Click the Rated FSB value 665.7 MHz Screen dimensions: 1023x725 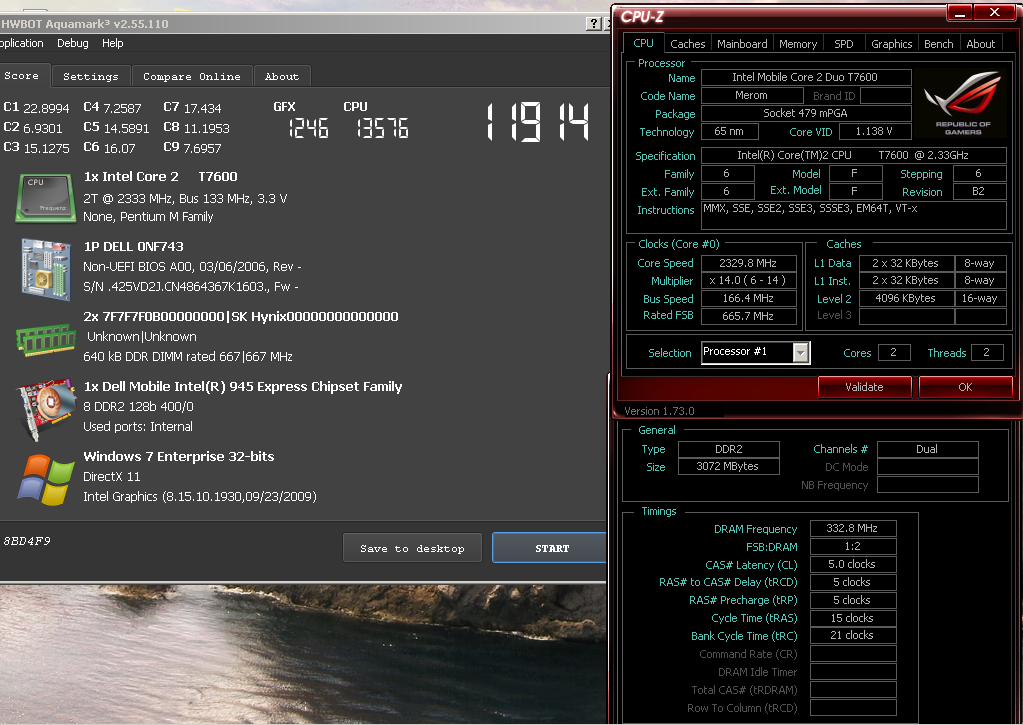pyautogui.click(x=748, y=316)
